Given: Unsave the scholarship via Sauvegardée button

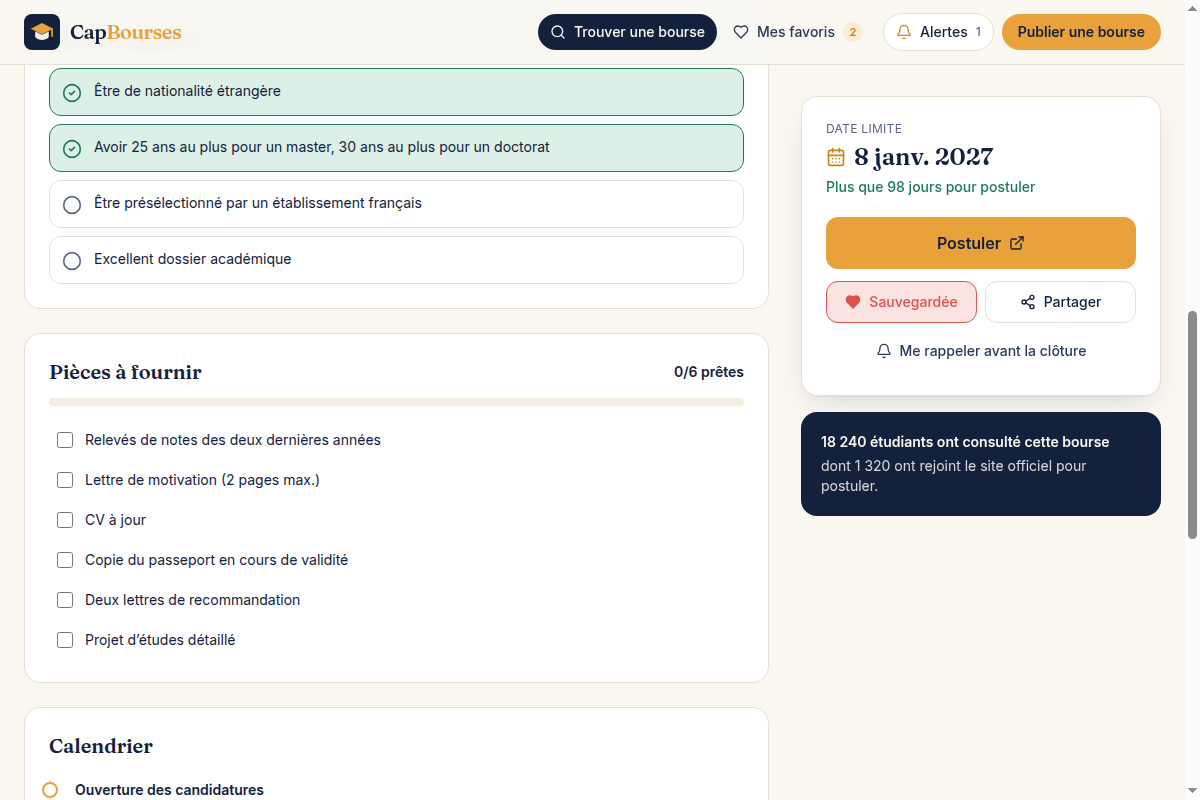Looking at the screenshot, I should 901,302.
